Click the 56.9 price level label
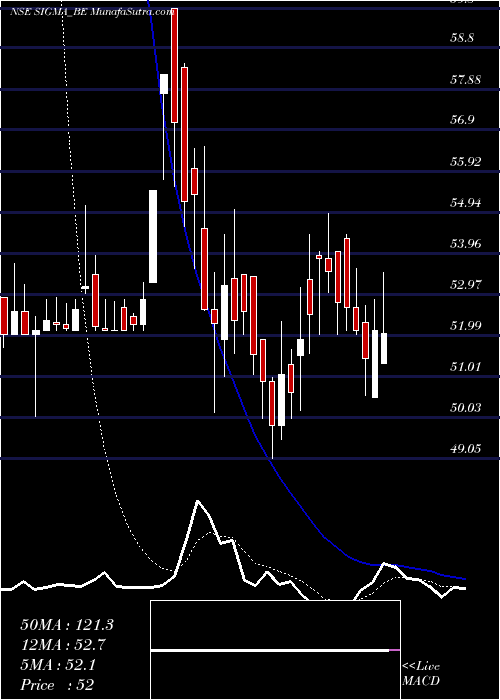 click(x=462, y=120)
